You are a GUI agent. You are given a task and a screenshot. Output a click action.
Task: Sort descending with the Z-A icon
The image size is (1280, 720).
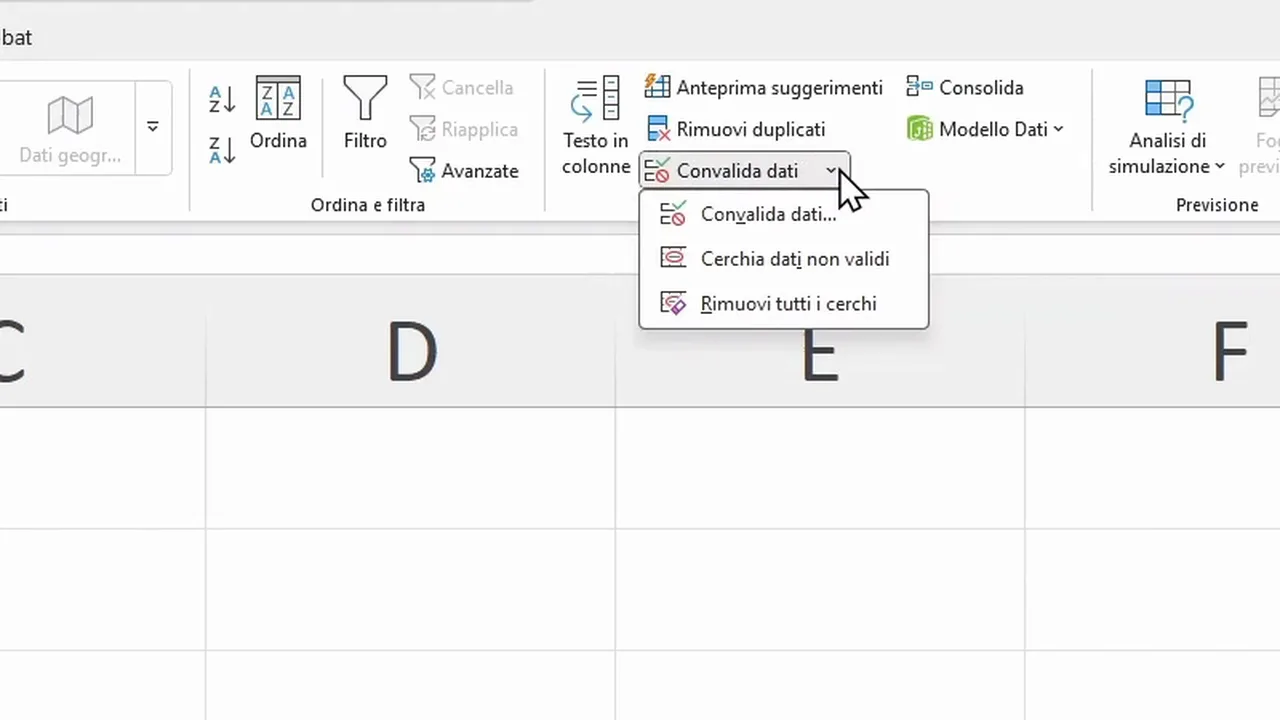click(x=222, y=150)
